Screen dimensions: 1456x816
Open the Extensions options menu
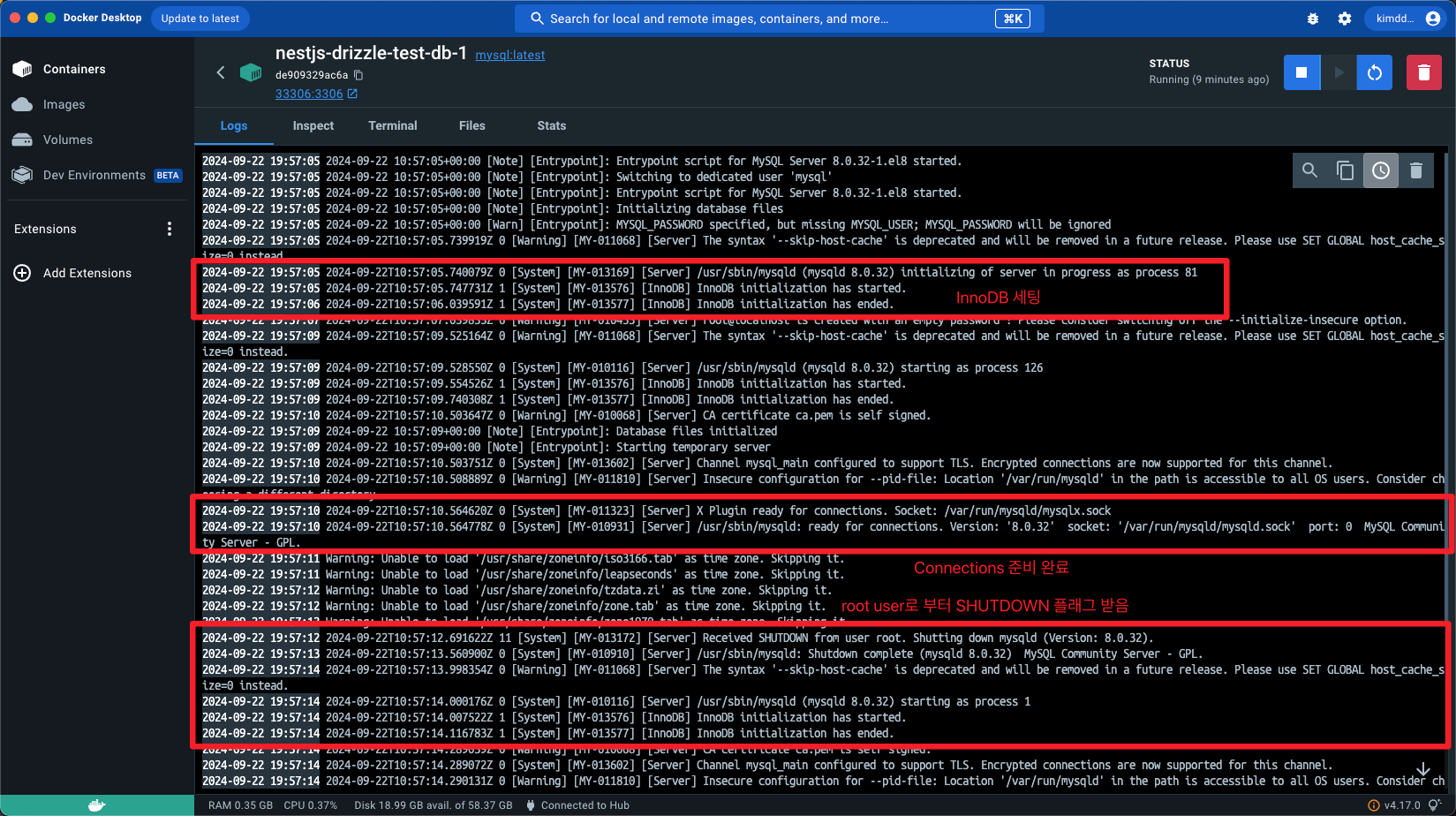(169, 228)
